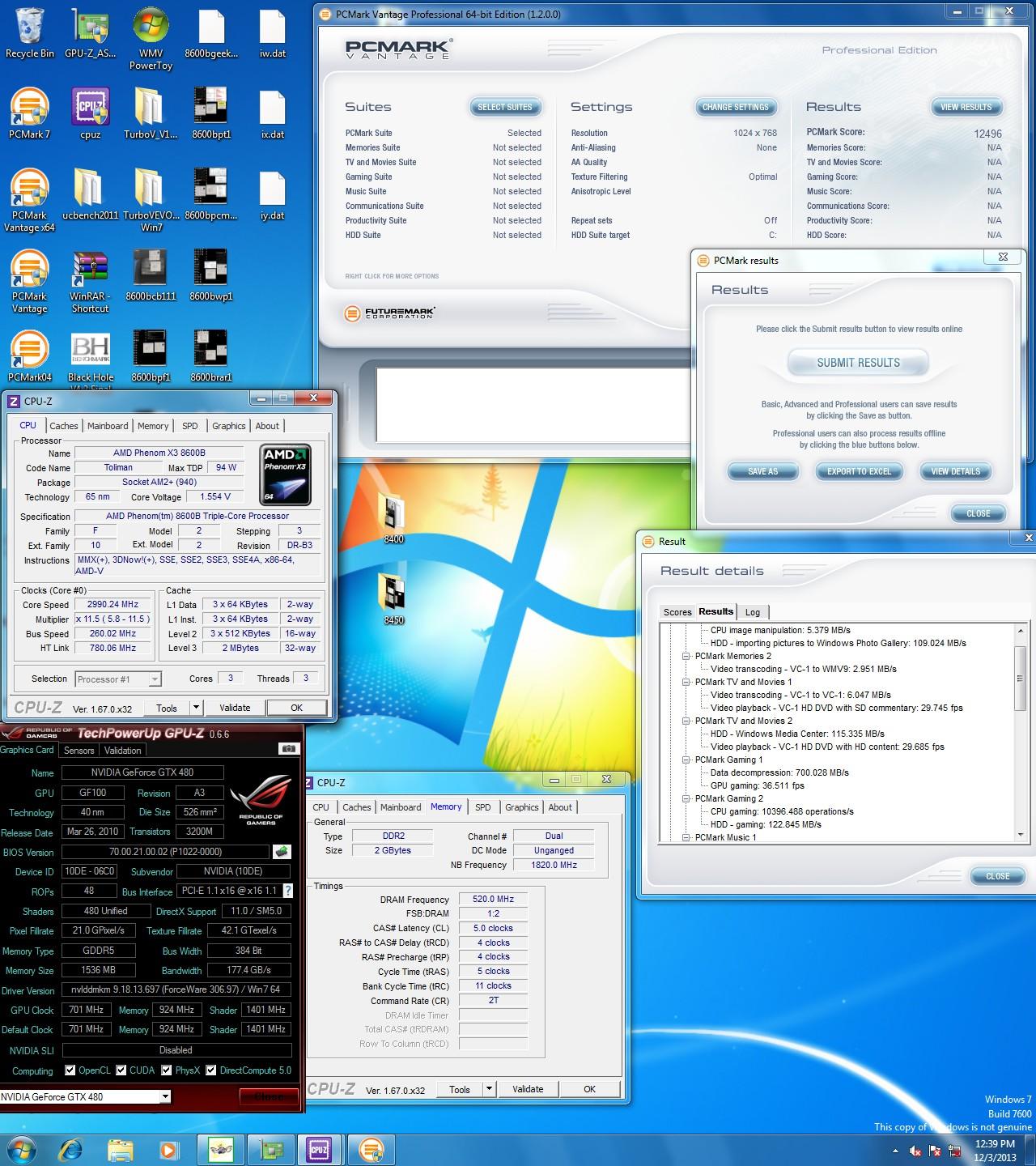Toggle the PhysX checkbox in GPU-Z
This screenshot has width=1036, height=1166.
167,1070
